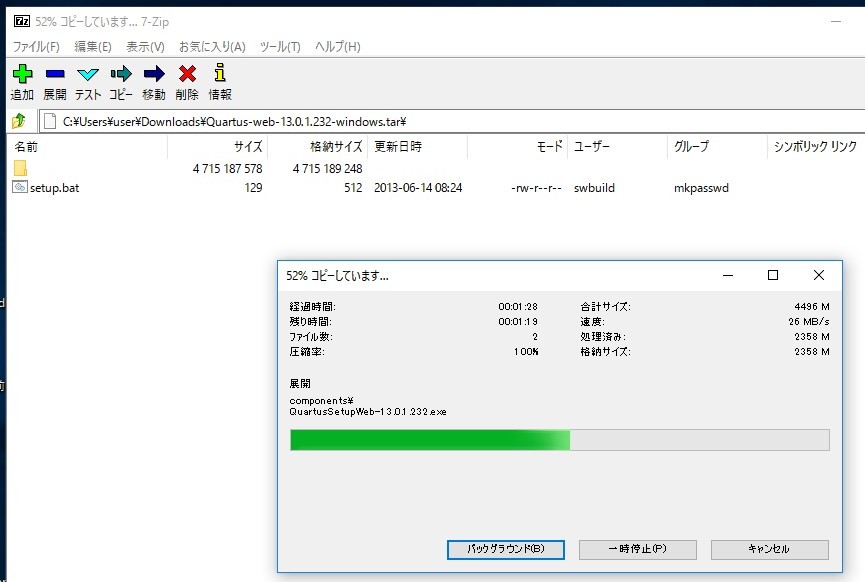The height and width of the screenshot is (582, 865).
Task: Open the ヘルプ(H) menu
Action: coord(338,46)
